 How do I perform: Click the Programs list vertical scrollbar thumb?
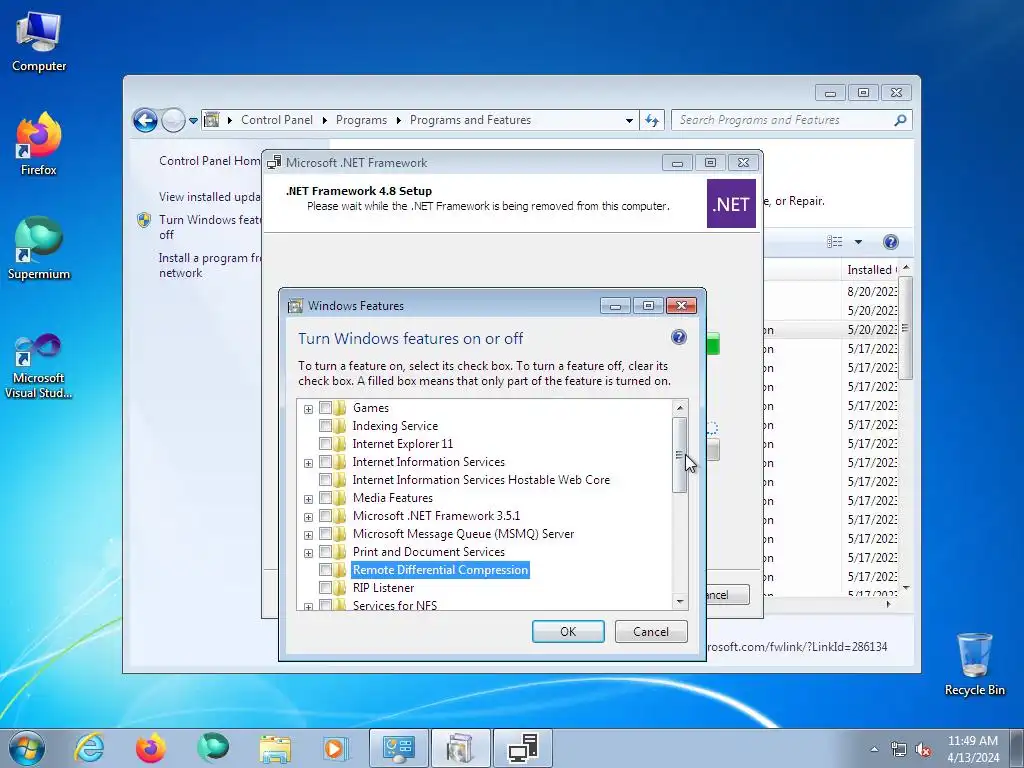(x=905, y=328)
